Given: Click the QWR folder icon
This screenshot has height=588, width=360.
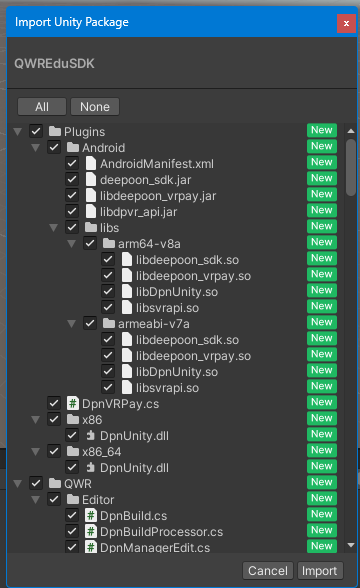Looking at the screenshot, I should [55, 483].
